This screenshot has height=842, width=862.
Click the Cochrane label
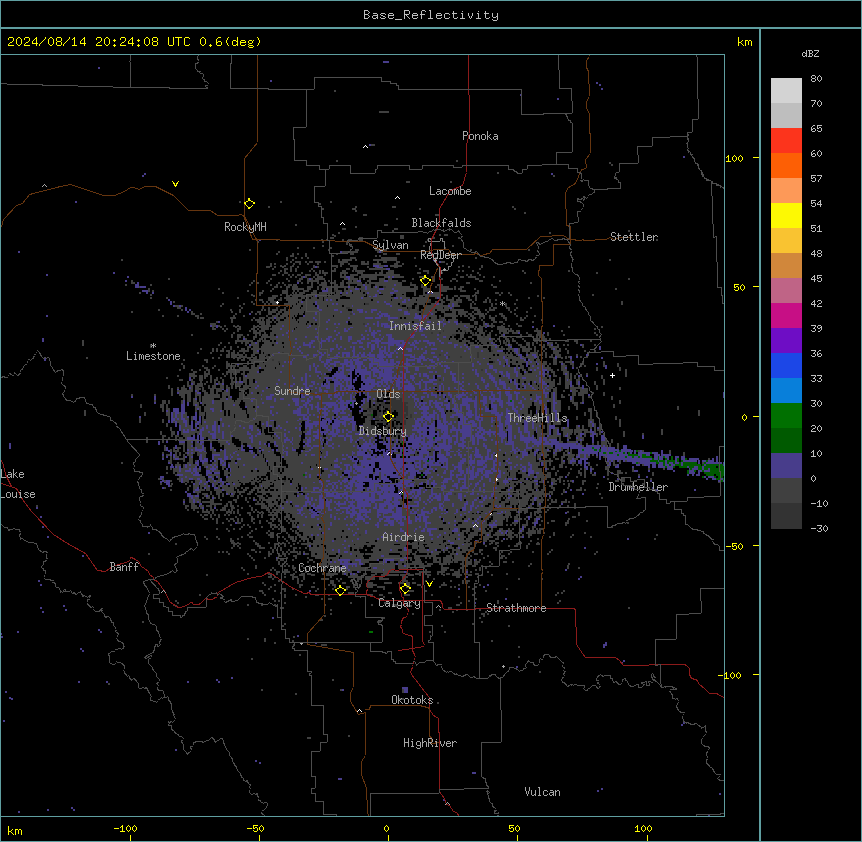[x=322, y=568]
